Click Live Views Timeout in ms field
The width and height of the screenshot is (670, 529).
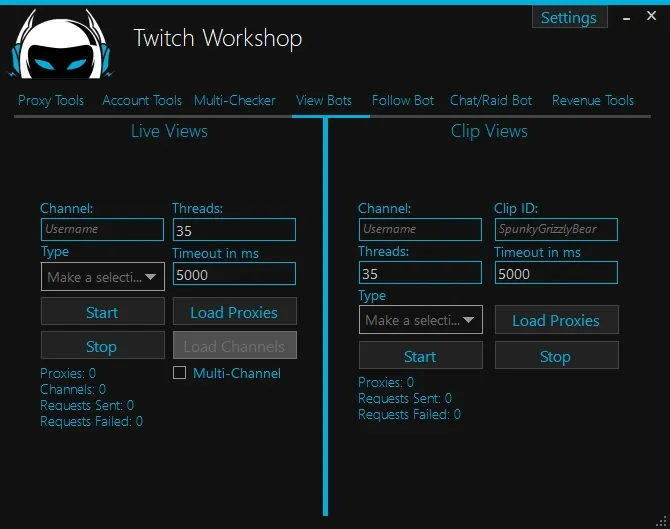pos(234,273)
